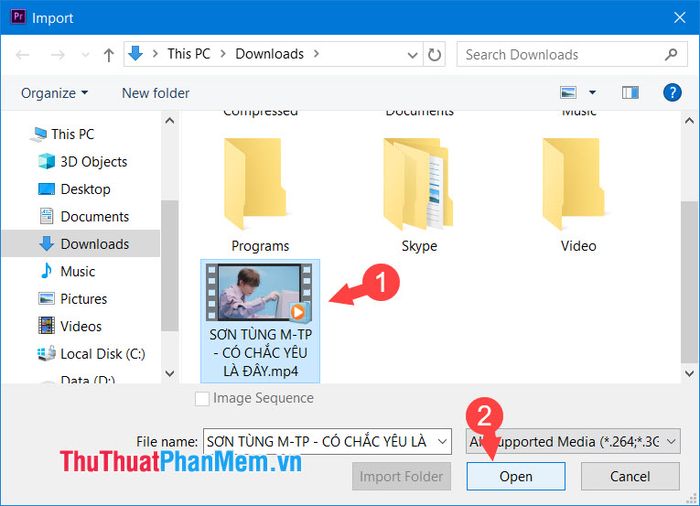
Task: Click the Local Disk drive icon
Action: click(x=46, y=353)
